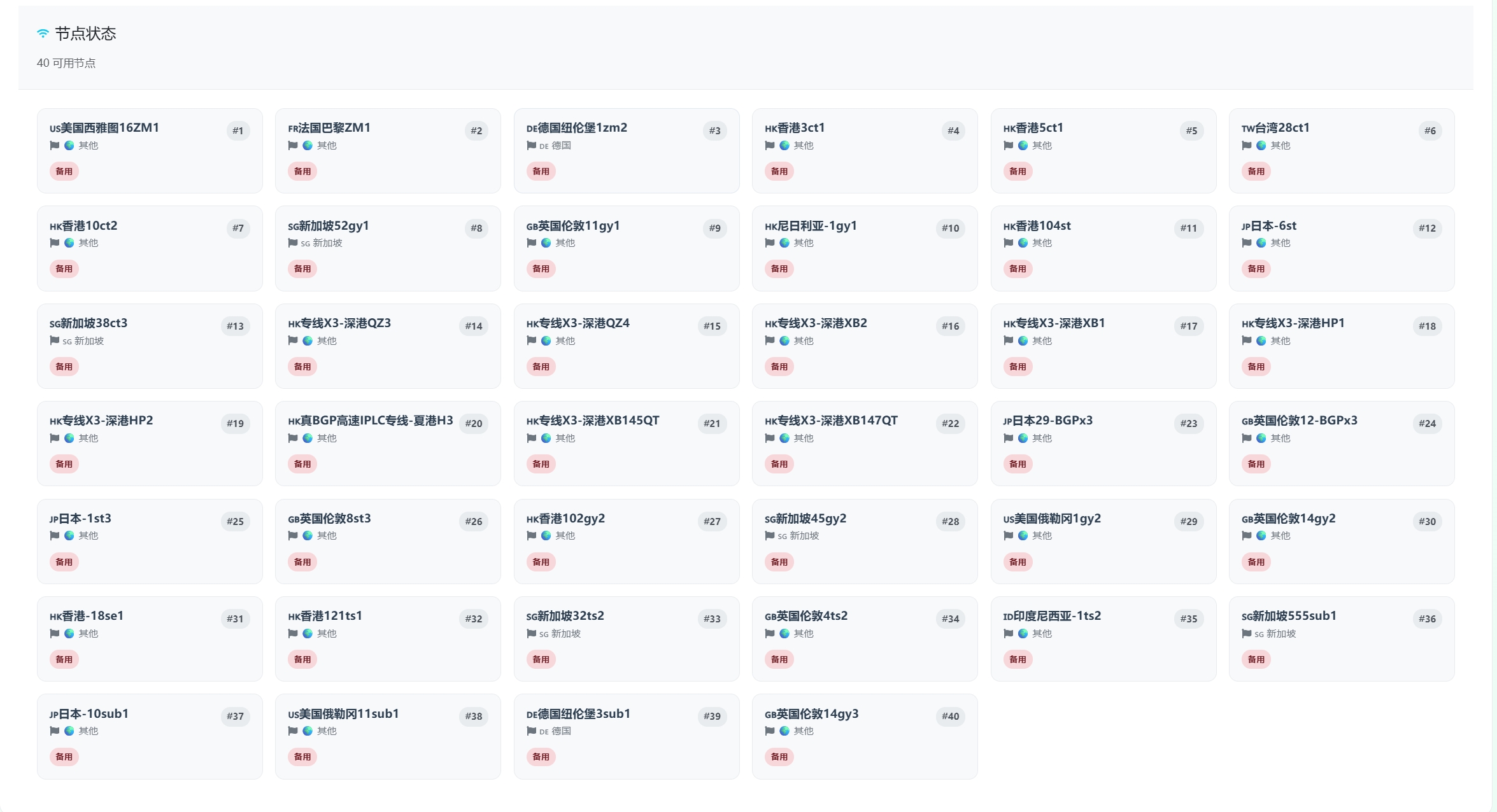Click the globe icon under HK专线X3-深港QZ4
Viewport: 1497px width, 812px height.
pos(546,341)
